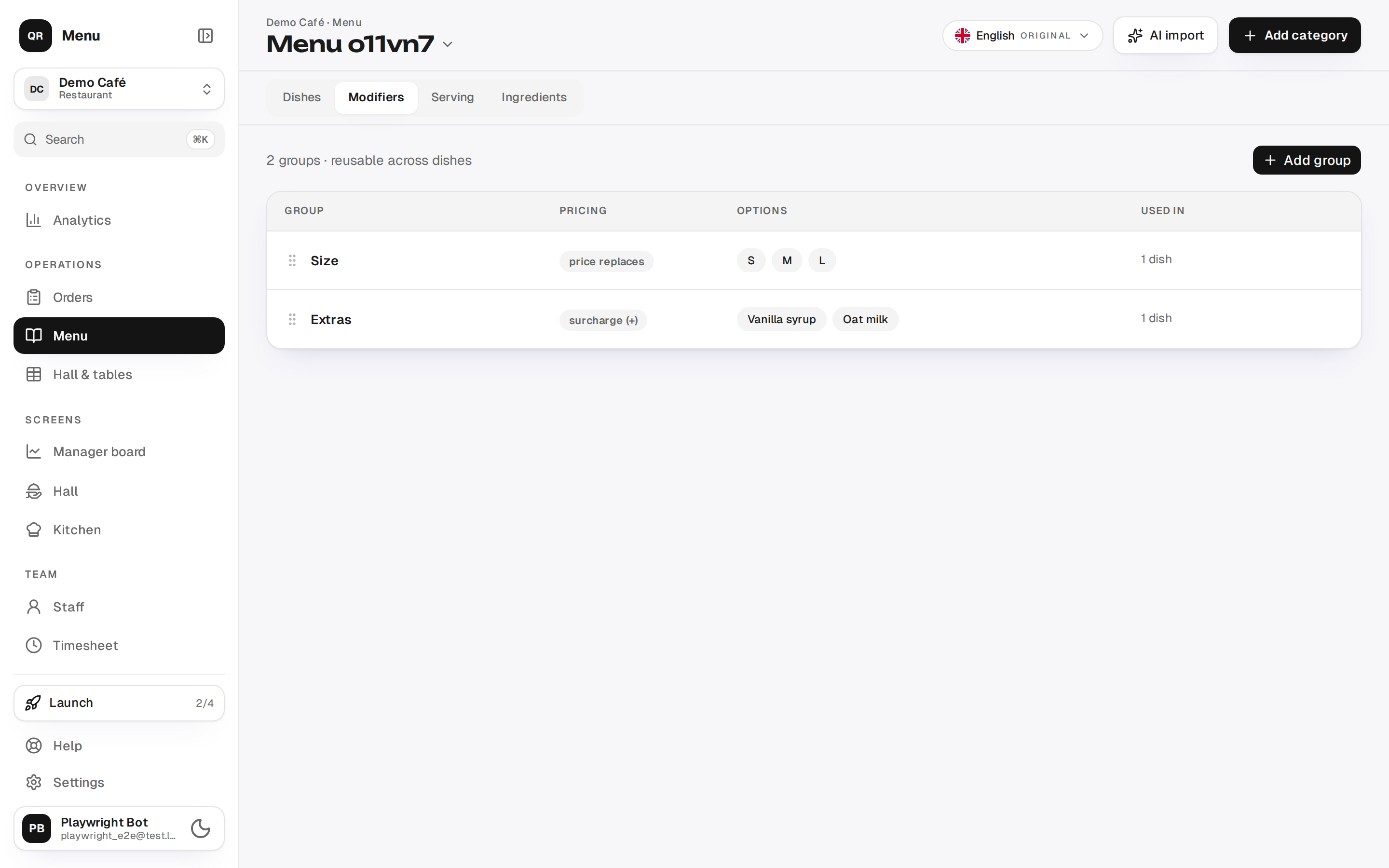Image resolution: width=1389 pixels, height=868 pixels.
Task: Expand the Demo Café restaurant switcher
Action: 119,89
